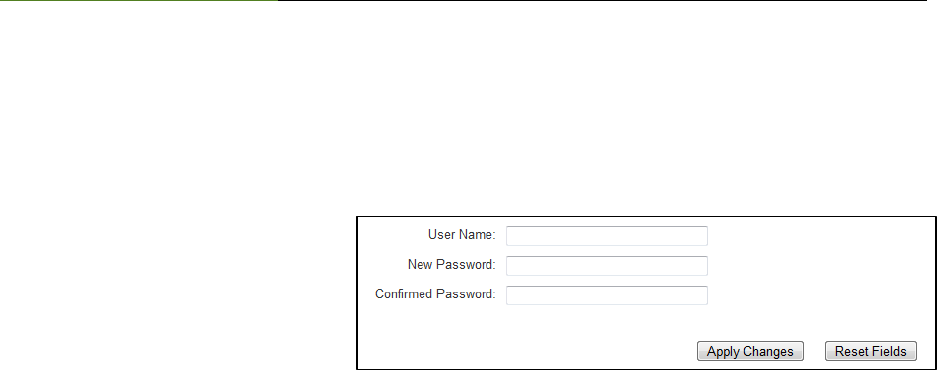Viewport: 937px width, 370px height.
Task: Select the Confirmed Password input box
Action: [x=607, y=295]
